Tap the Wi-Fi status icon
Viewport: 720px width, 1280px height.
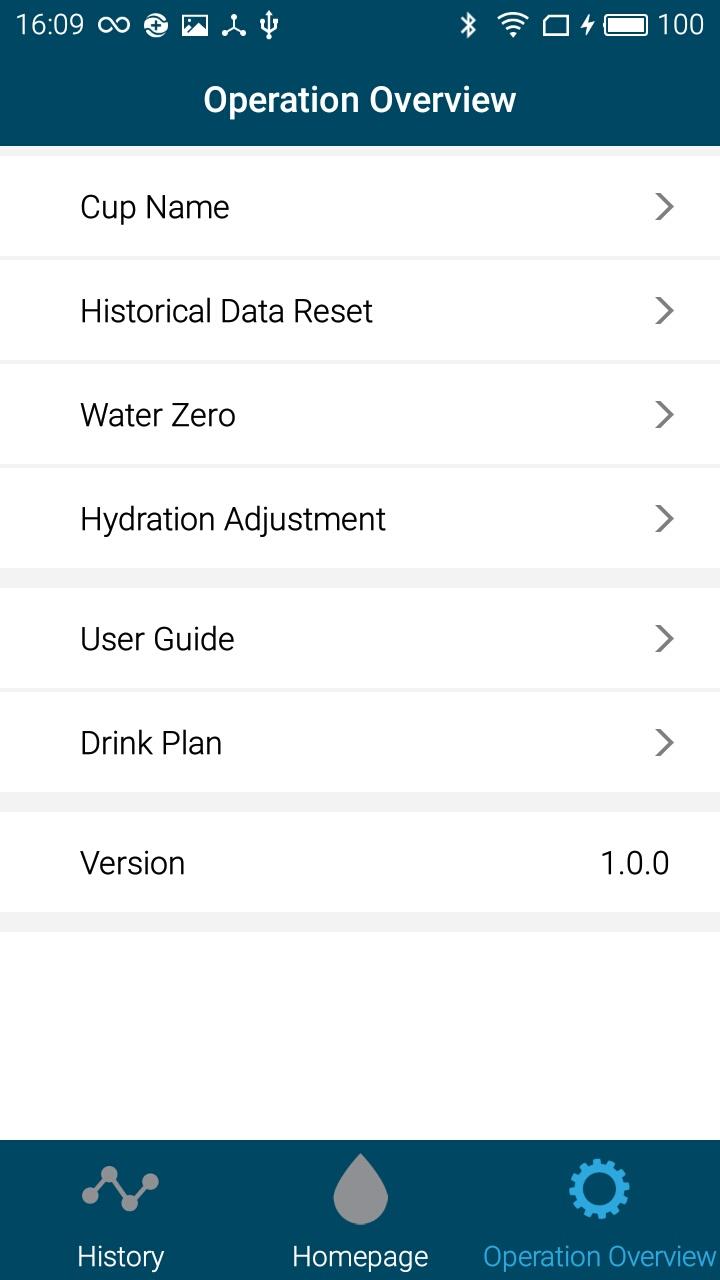(x=513, y=25)
